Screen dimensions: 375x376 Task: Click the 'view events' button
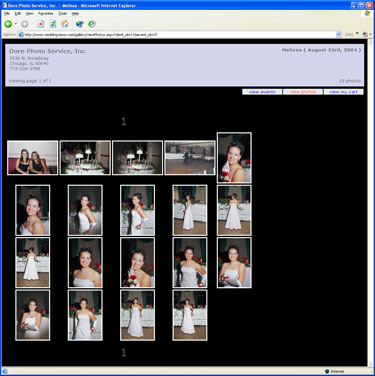262,92
